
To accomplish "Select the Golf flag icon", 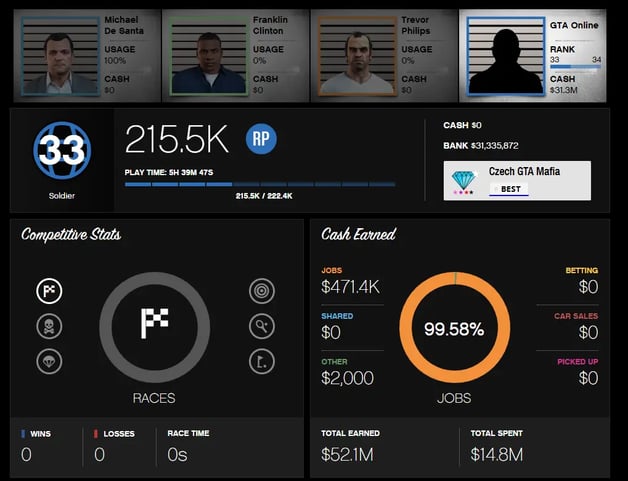I will (x=260, y=361).
